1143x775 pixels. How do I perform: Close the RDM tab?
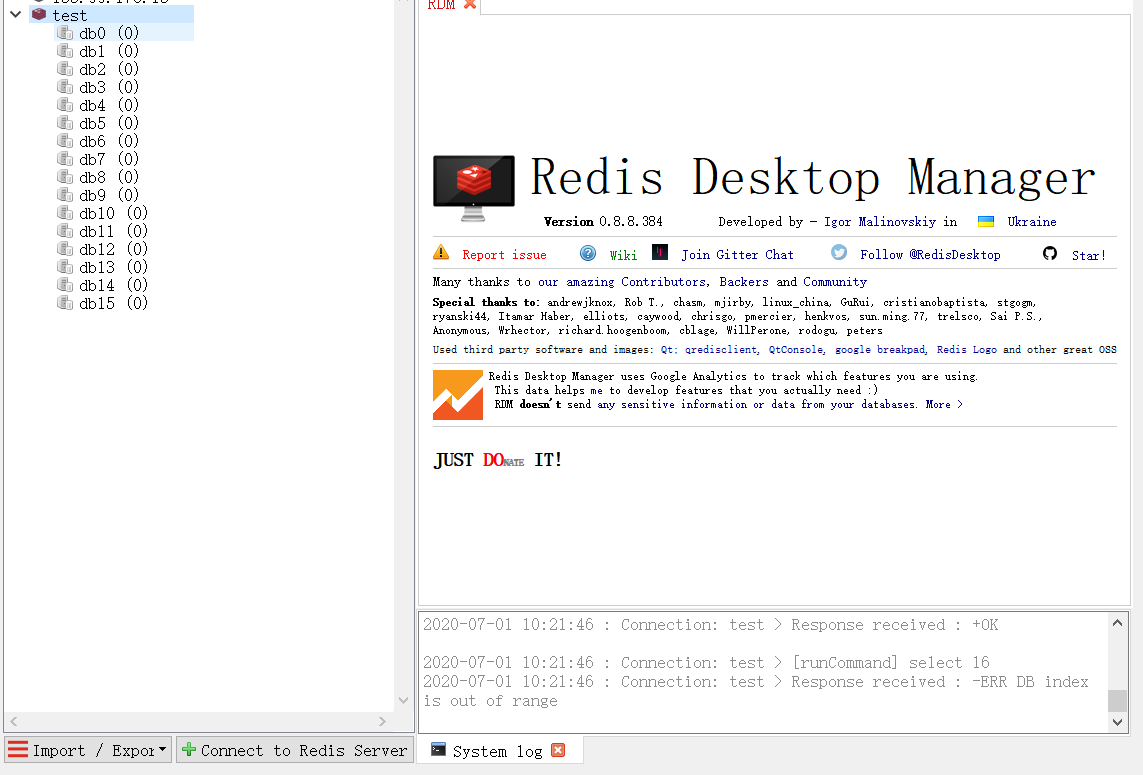[x=470, y=4]
